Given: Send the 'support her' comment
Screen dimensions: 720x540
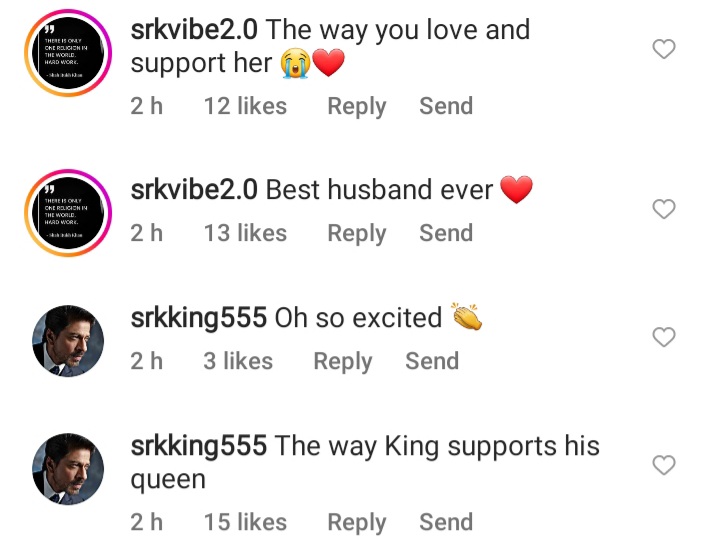Looking at the screenshot, I should coord(446,106).
